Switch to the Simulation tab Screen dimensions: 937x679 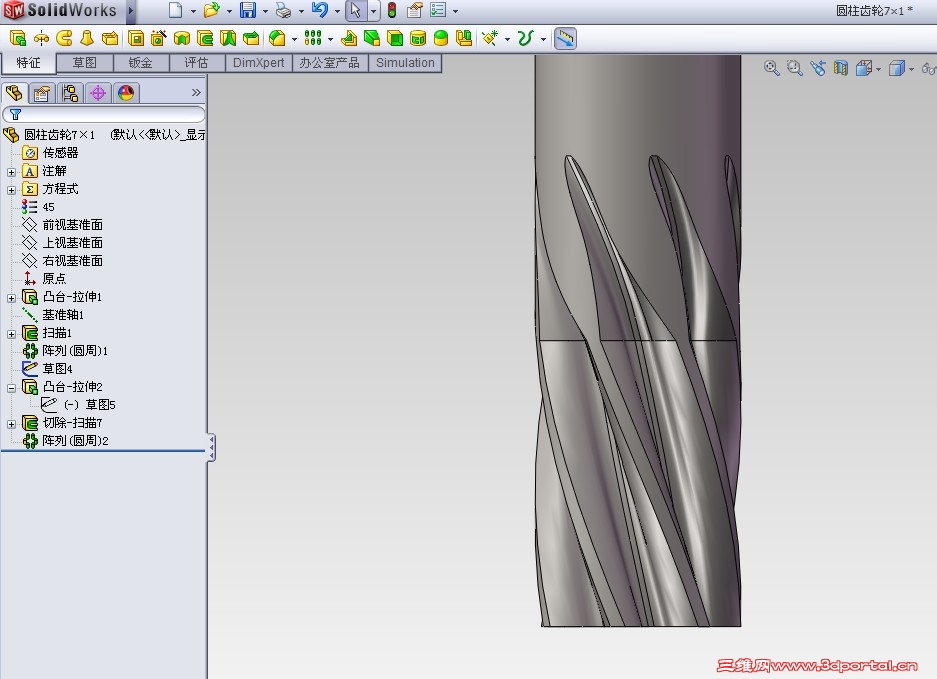coord(405,63)
